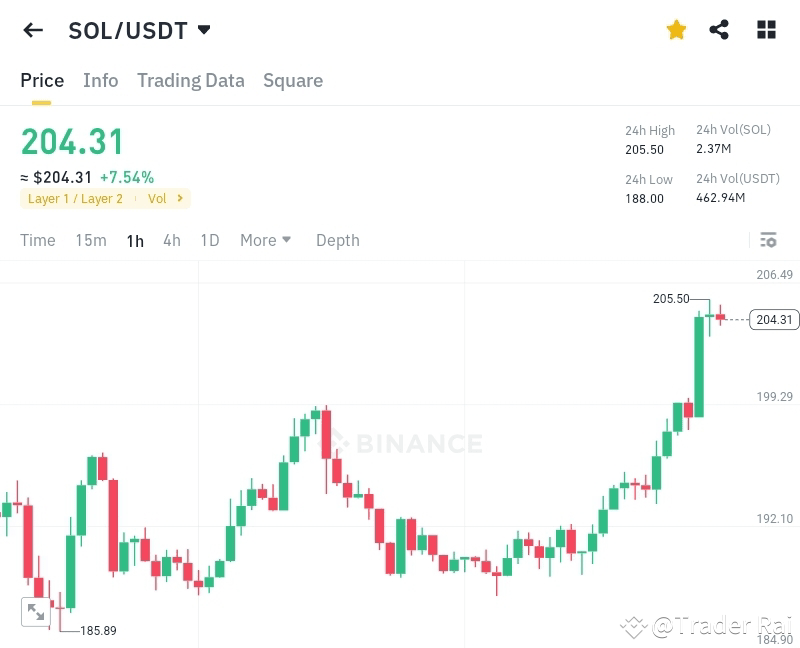The width and height of the screenshot is (800, 648).
Task: Open the Square tab
Action: [292, 80]
